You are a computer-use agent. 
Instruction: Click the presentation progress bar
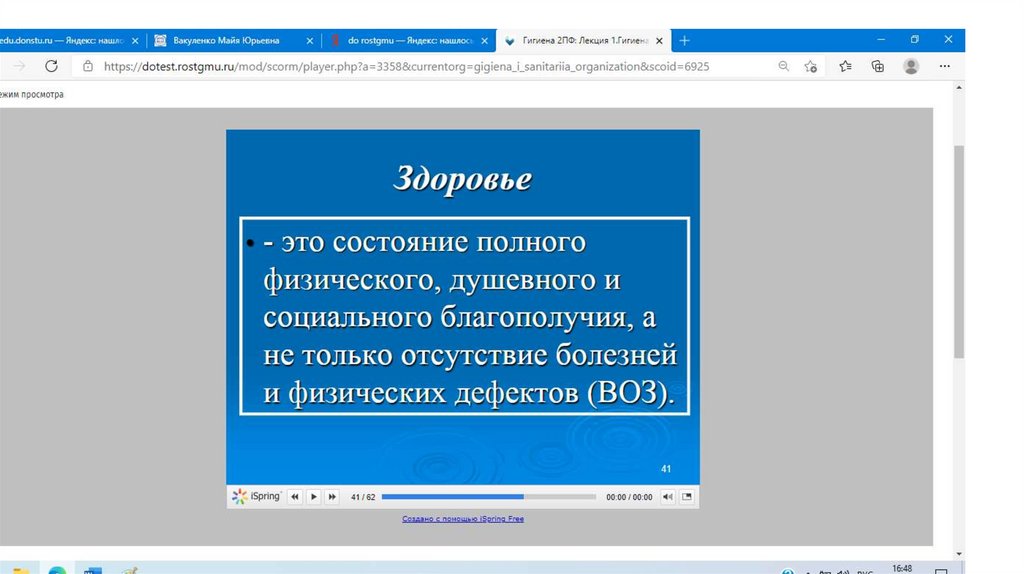coord(488,496)
